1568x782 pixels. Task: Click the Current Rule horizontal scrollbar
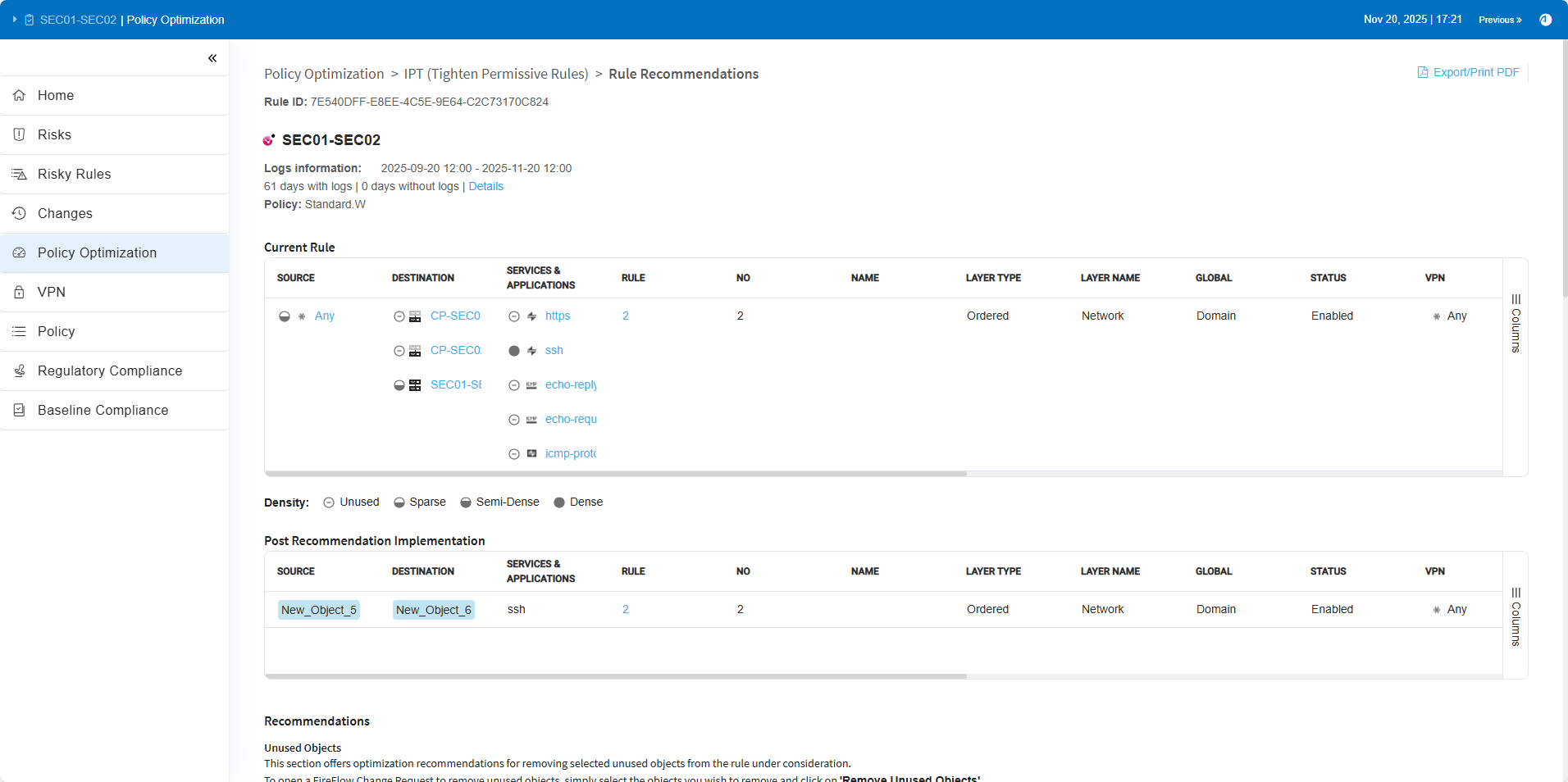[x=615, y=474]
